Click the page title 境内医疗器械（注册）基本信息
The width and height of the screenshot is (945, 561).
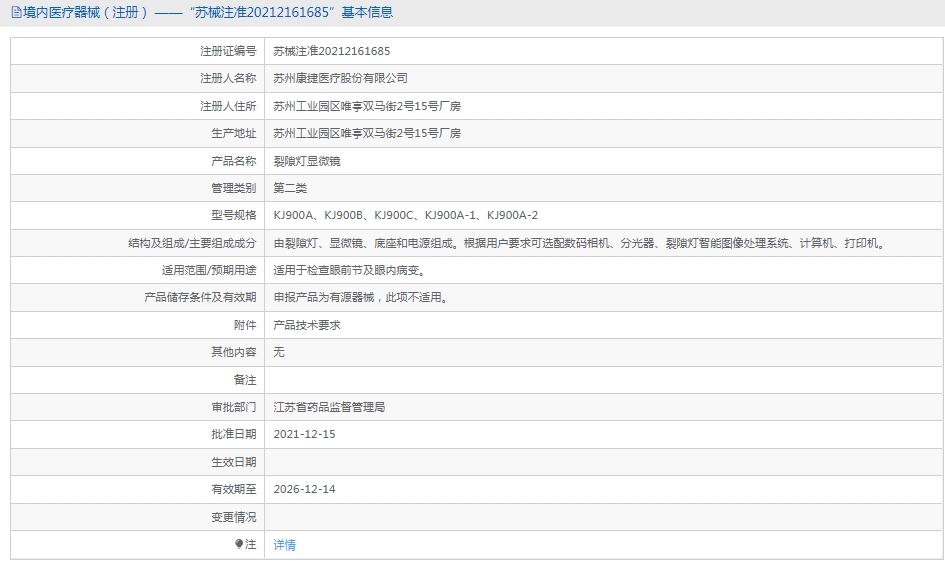(x=208, y=12)
